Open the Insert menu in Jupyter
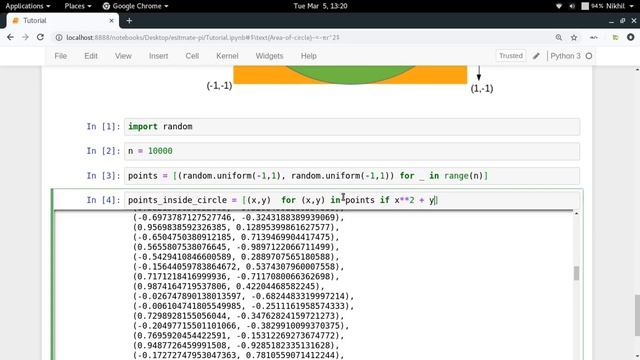The width and height of the screenshot is (640, 360). pos(158,56)
